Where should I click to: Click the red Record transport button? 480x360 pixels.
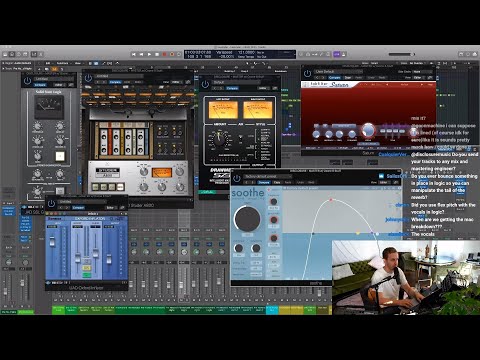click(x=164, y=54)
